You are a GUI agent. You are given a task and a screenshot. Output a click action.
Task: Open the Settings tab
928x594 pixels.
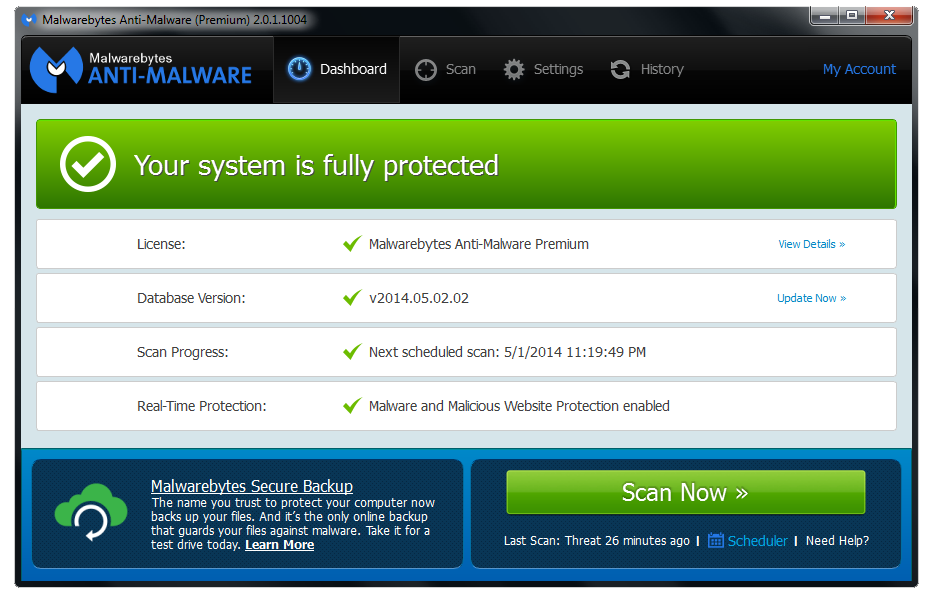[x=543, y=69]
